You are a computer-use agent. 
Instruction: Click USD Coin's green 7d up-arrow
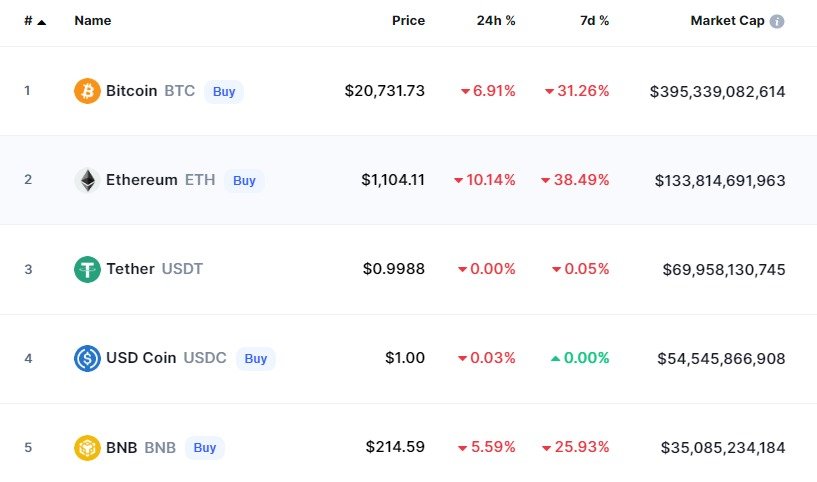(555, 358)
